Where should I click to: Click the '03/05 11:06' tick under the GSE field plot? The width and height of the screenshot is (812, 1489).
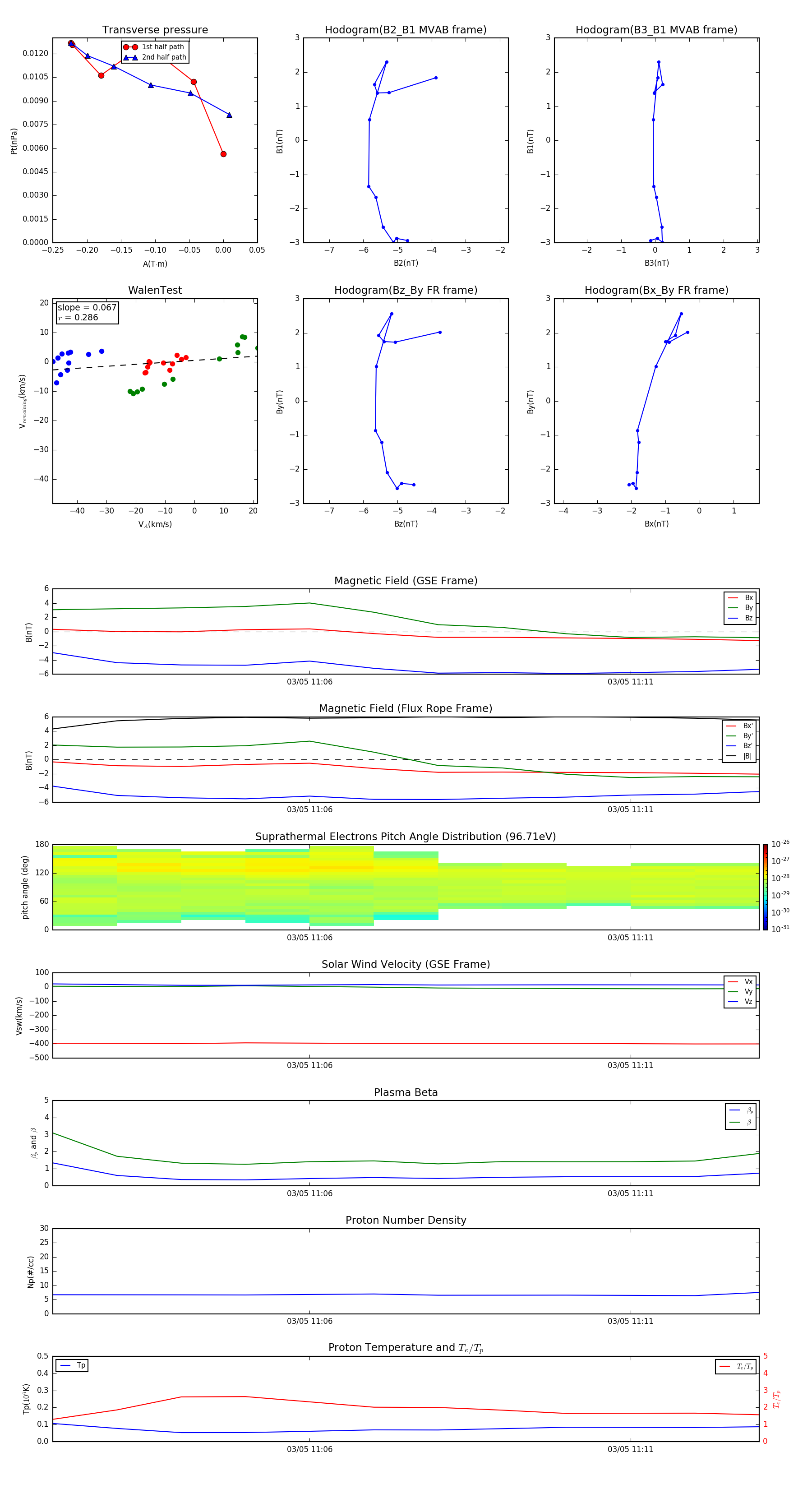(x=310, y=682)
